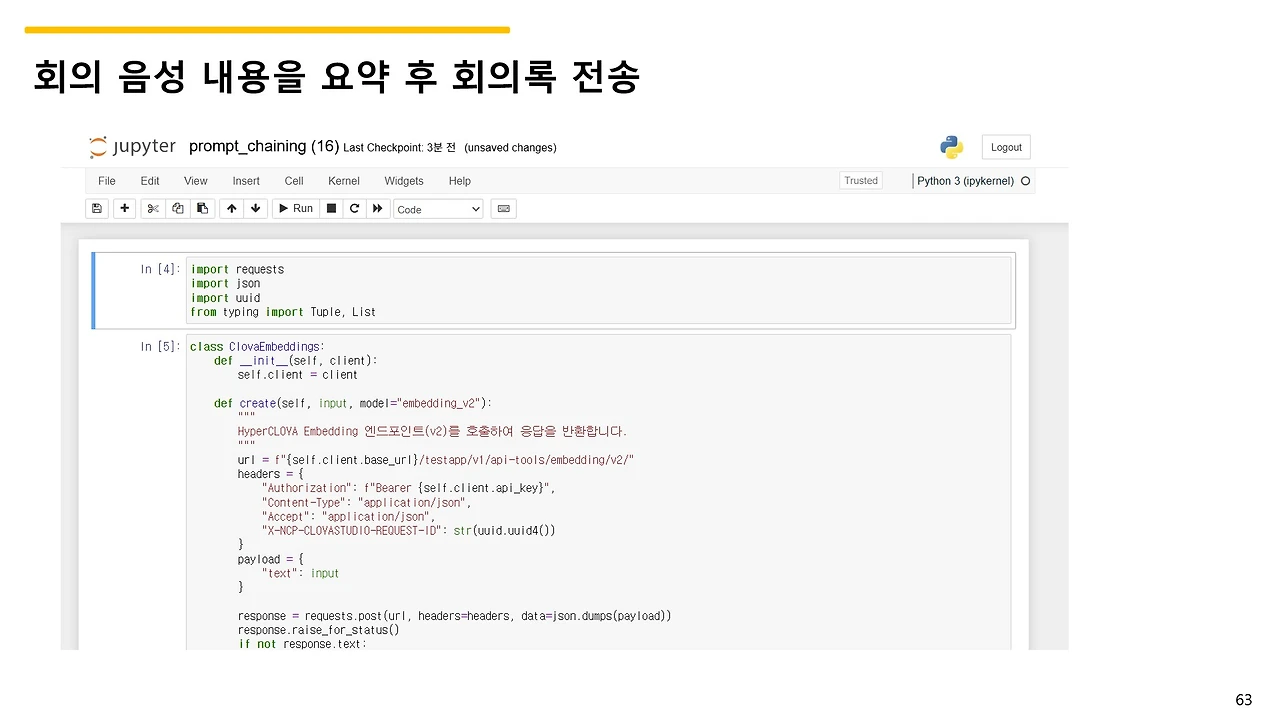Paste the copied cell
This screenshot has height=720, width=1280.
tap(202, 208)
